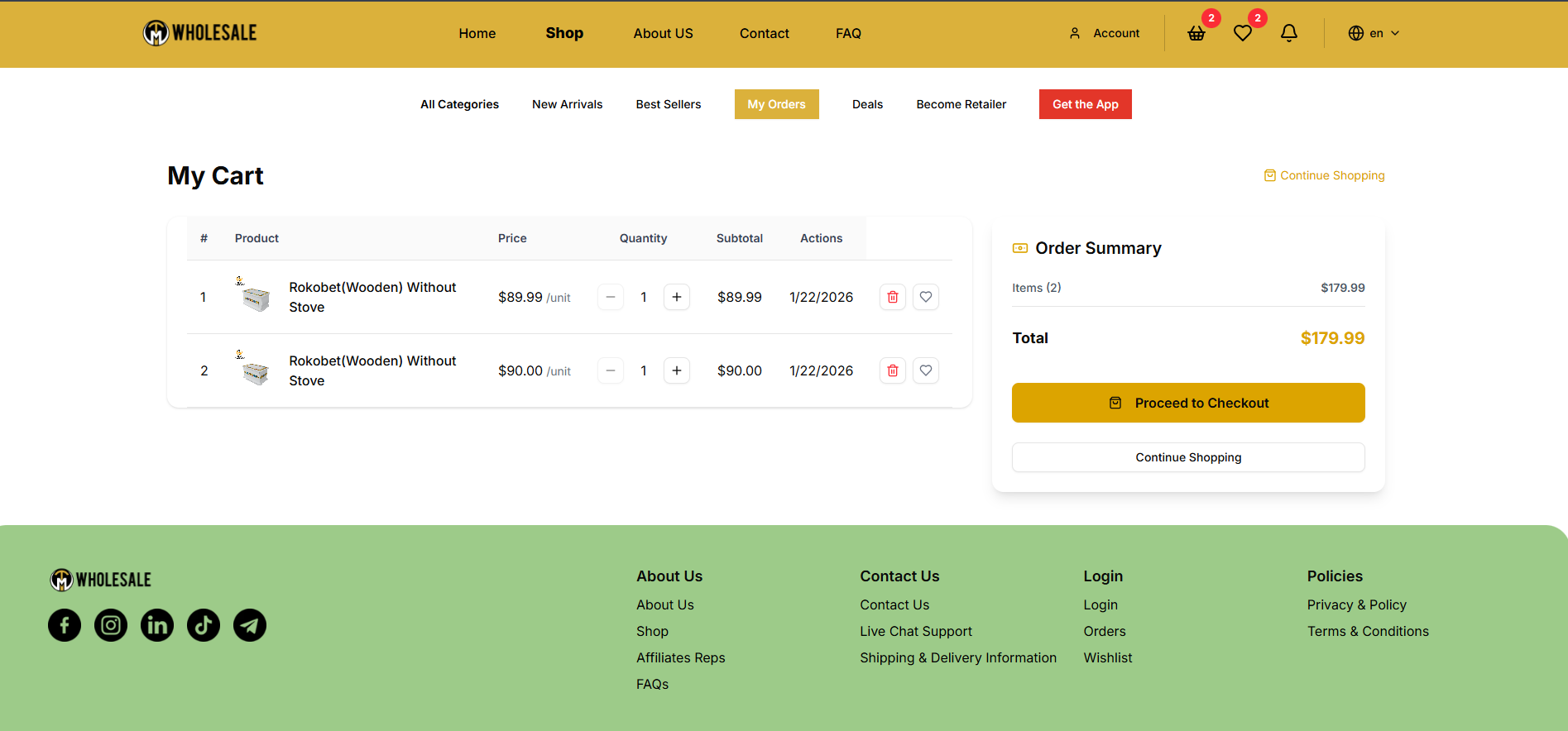The height and width of the screenshot is (731, 1568).
Task: Open the notifications bell icon
Action: coord(1288,33)
